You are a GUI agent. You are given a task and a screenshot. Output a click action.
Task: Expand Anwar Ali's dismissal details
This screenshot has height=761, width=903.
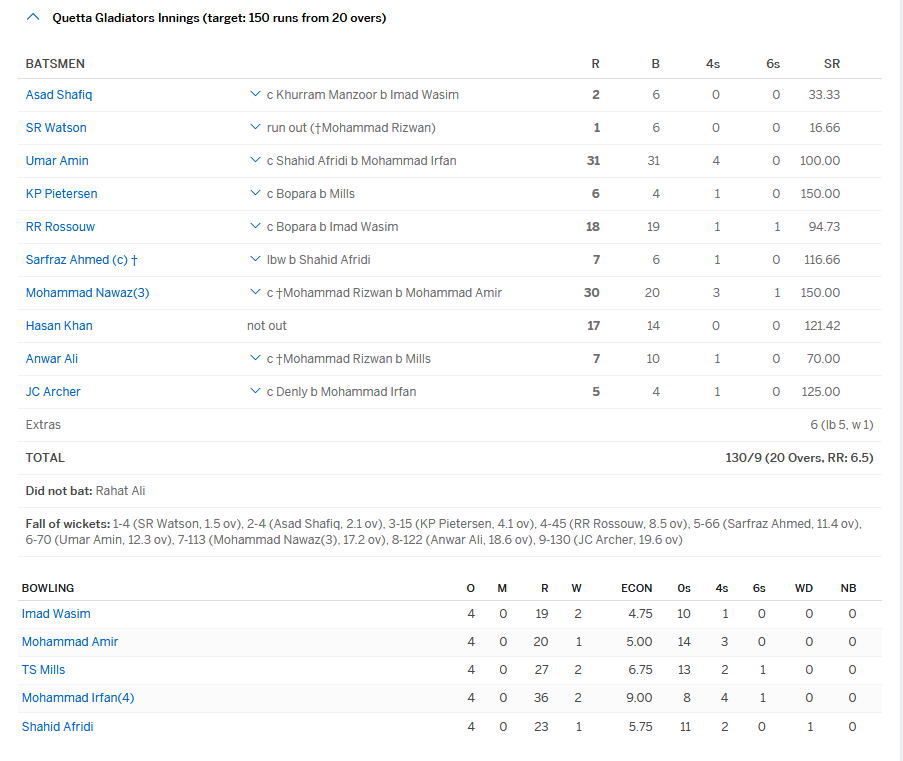(x=255, y=358)
